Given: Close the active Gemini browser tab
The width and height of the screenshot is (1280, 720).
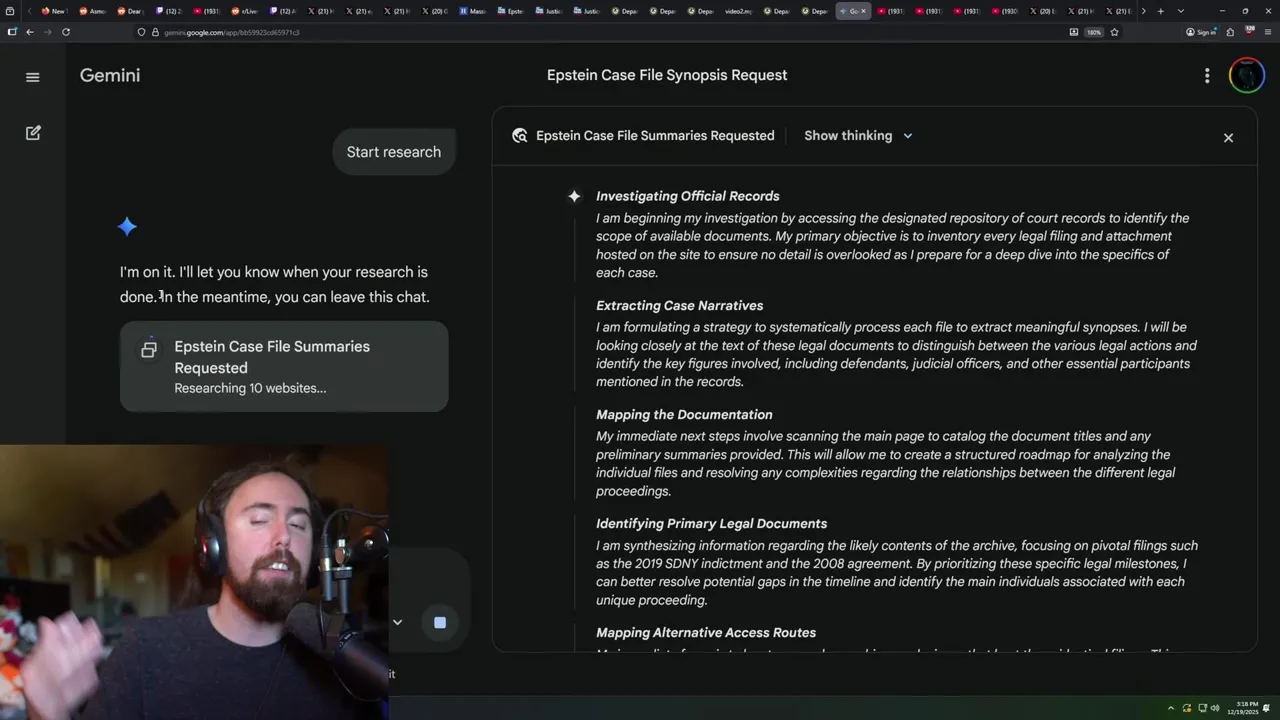Looking at the screenshot, I should tap(864, 11).
